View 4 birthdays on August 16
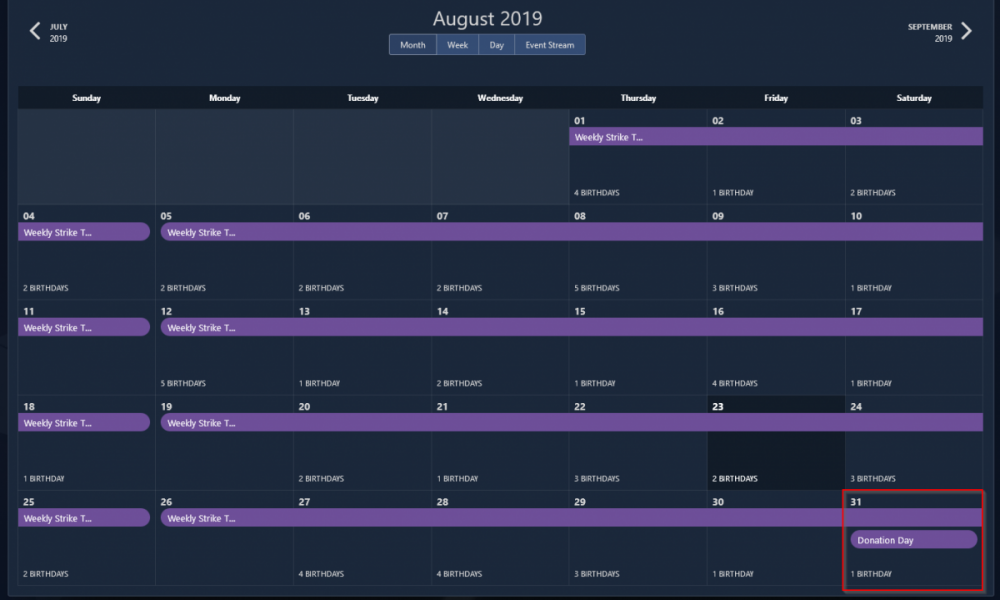This screenshot has width=1000, height=600. 735,383
